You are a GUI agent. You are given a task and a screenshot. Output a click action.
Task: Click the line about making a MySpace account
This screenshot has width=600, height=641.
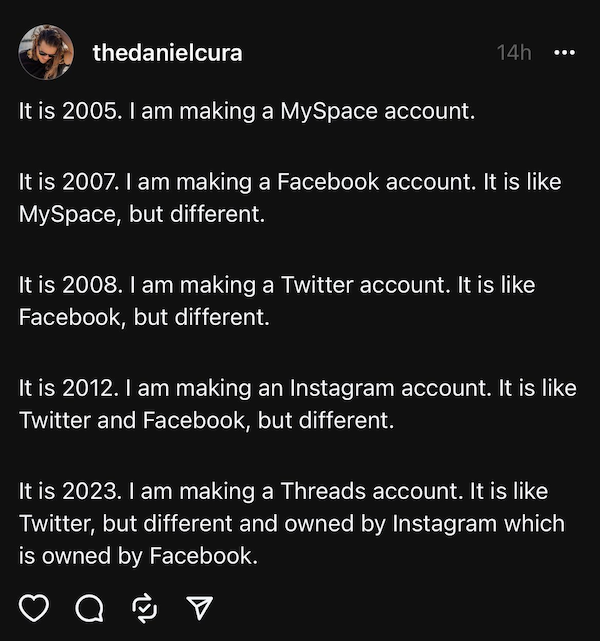(x=247, y=111)
